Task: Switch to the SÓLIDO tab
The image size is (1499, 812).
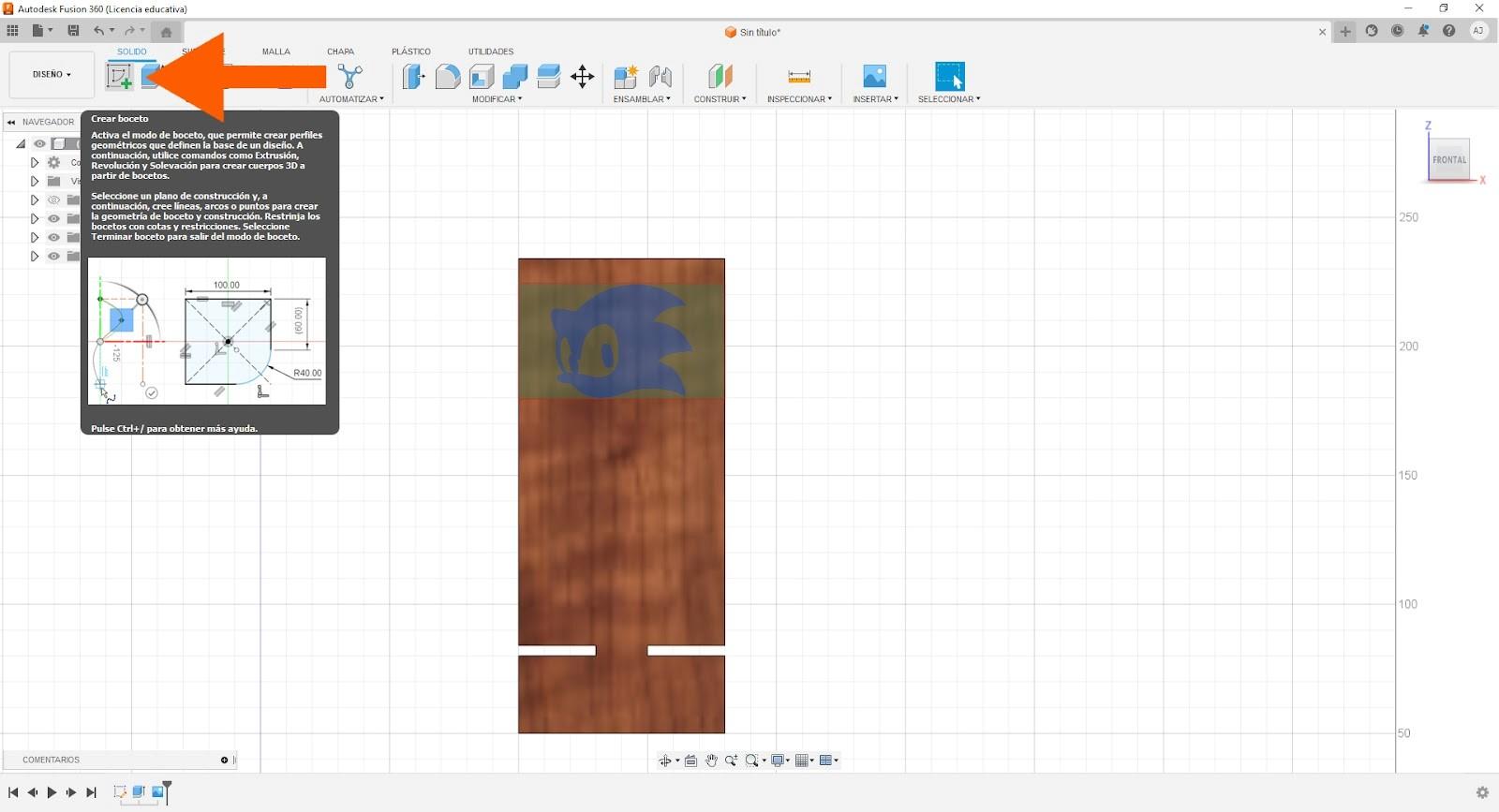Action: pyautogui.click(x=132, y=52)
